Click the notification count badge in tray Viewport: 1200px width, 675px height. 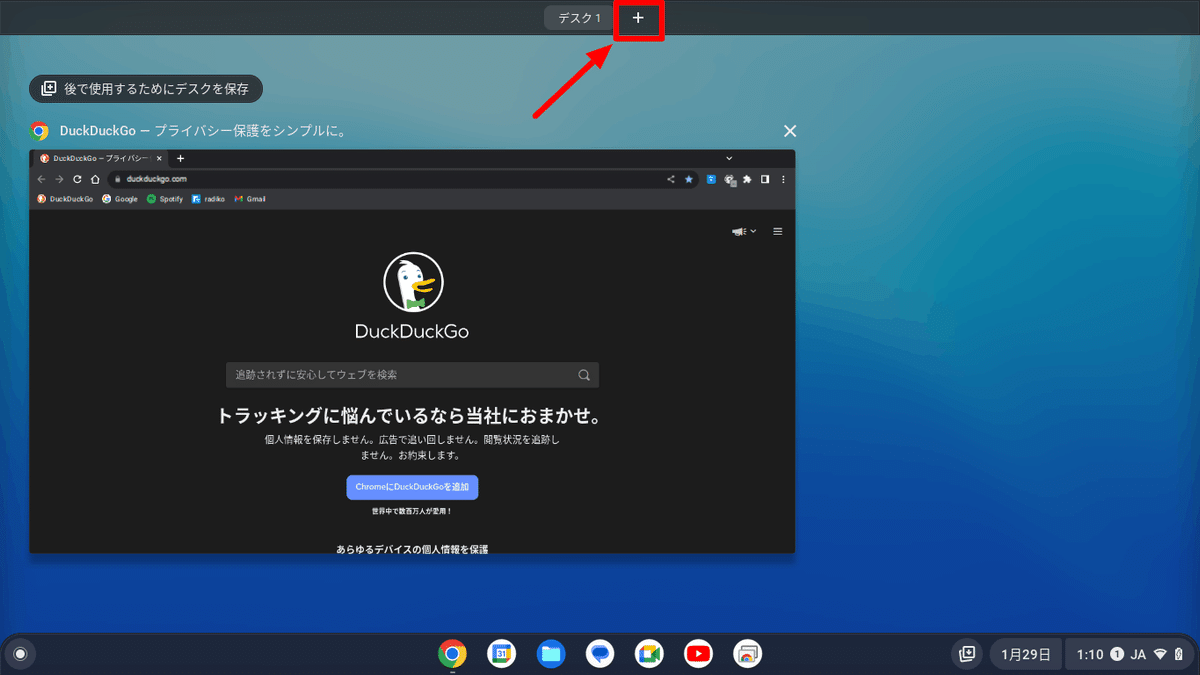click(1117, 655)
